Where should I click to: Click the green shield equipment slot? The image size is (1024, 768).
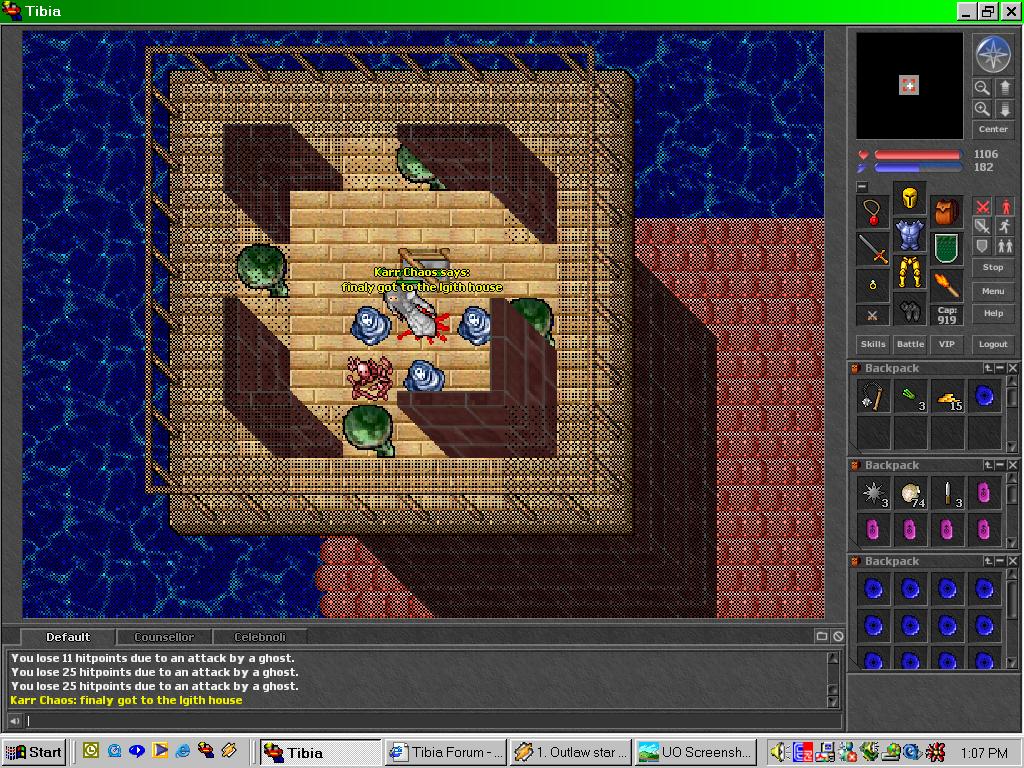[x=946, y=247]
